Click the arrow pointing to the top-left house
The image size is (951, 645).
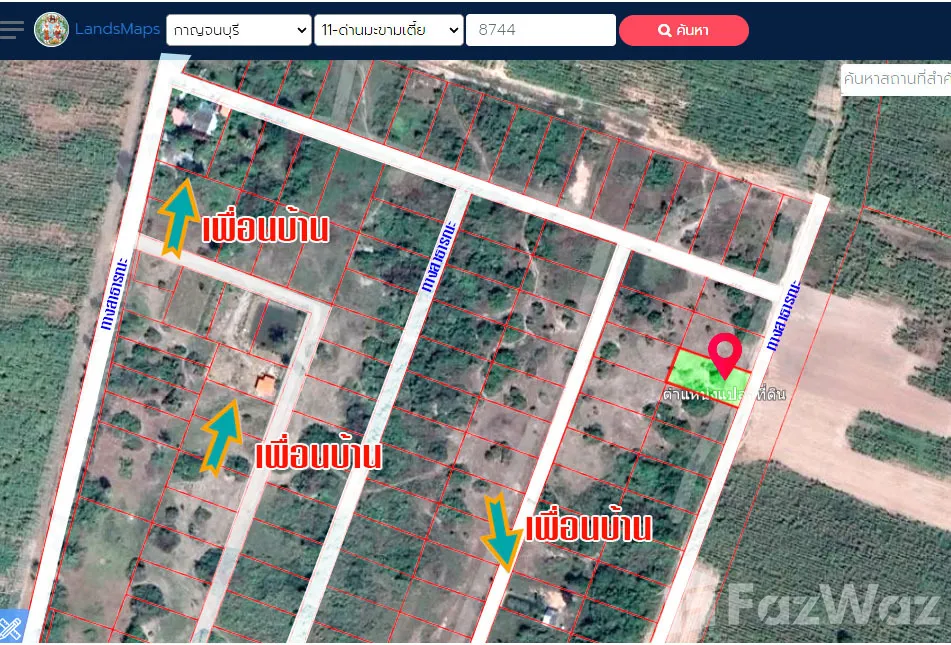(178, 217)
